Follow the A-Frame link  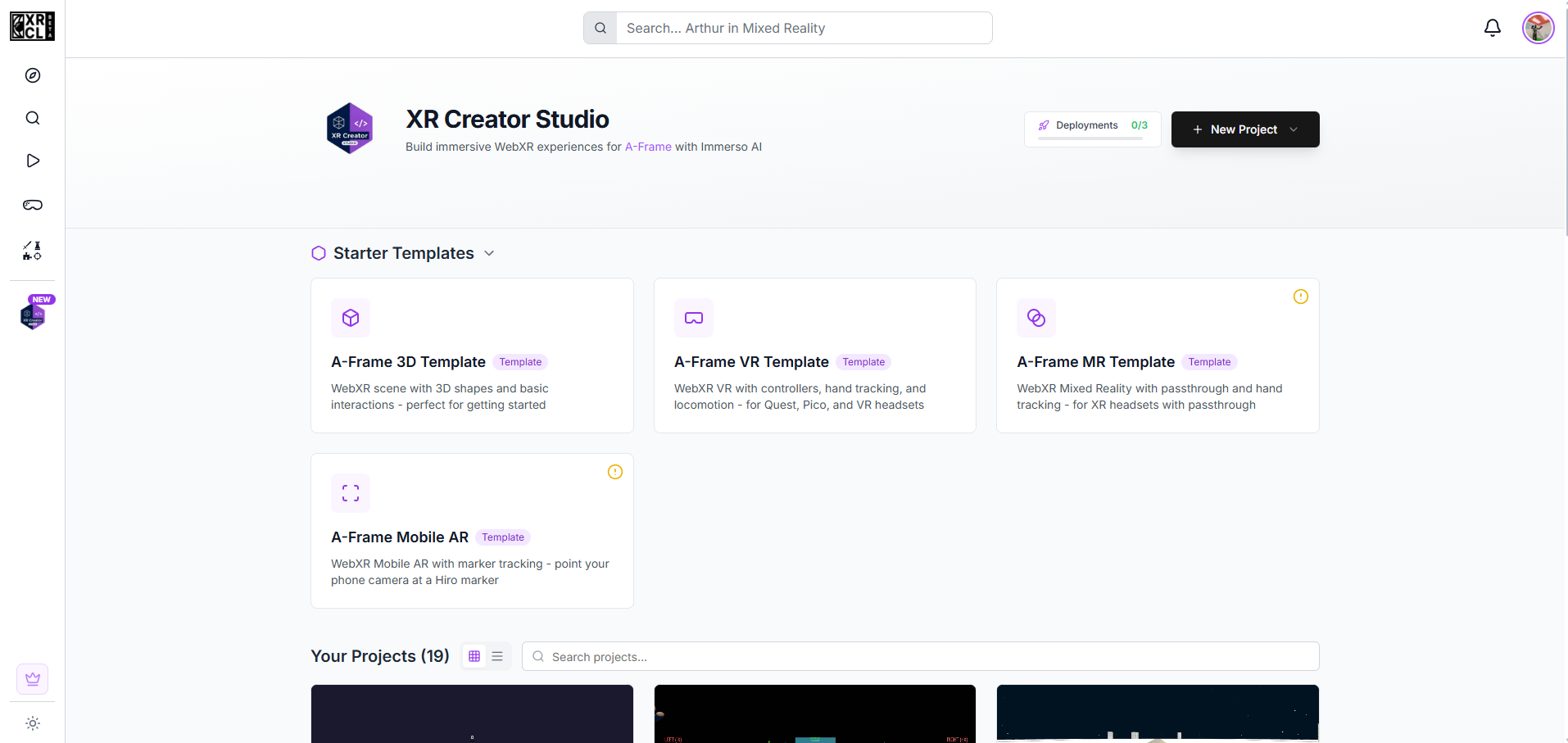pyautogui.click(x=648, y=147)
